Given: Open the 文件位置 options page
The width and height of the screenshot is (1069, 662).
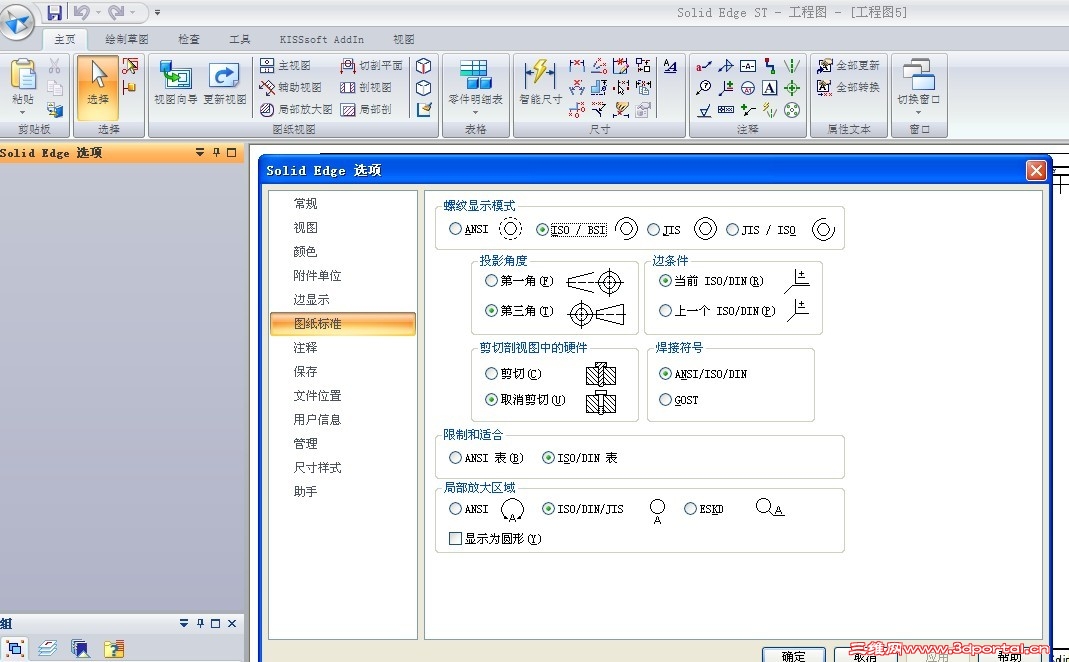Looking at the screenshot, I should tap(317, 395).
